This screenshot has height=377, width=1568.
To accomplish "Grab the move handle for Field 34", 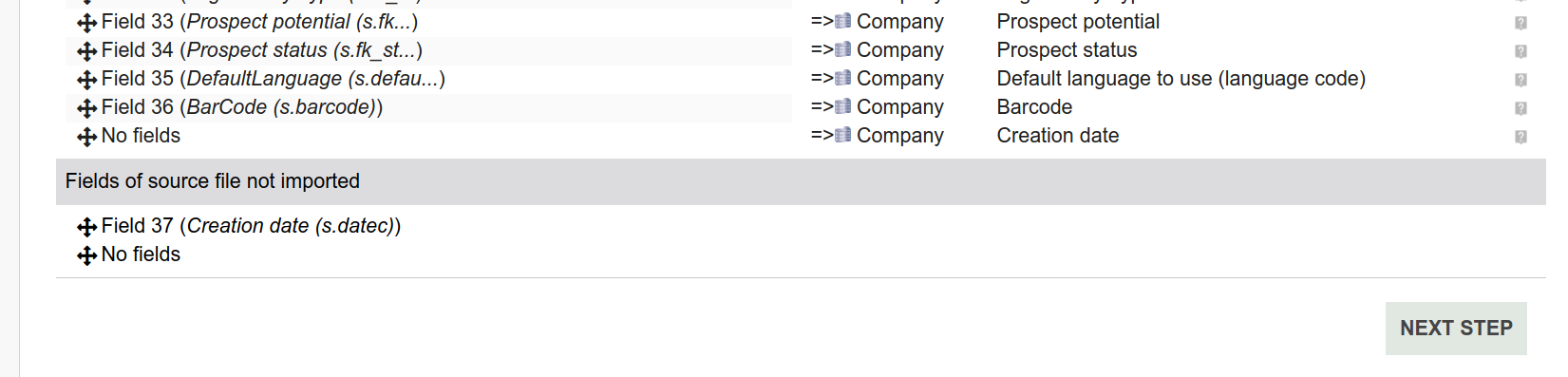I will (86, 51).
